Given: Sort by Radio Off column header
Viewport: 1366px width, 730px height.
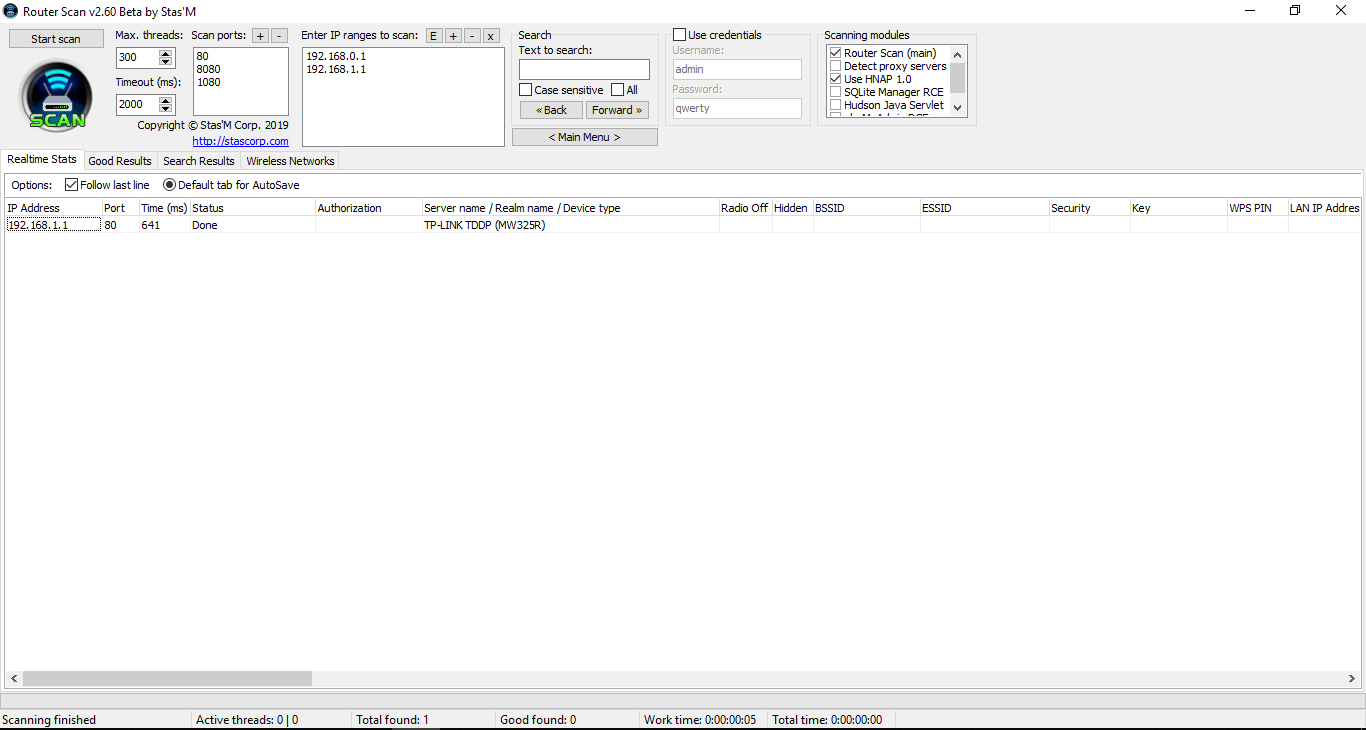Looking at the screenshot, I should 745,208.
